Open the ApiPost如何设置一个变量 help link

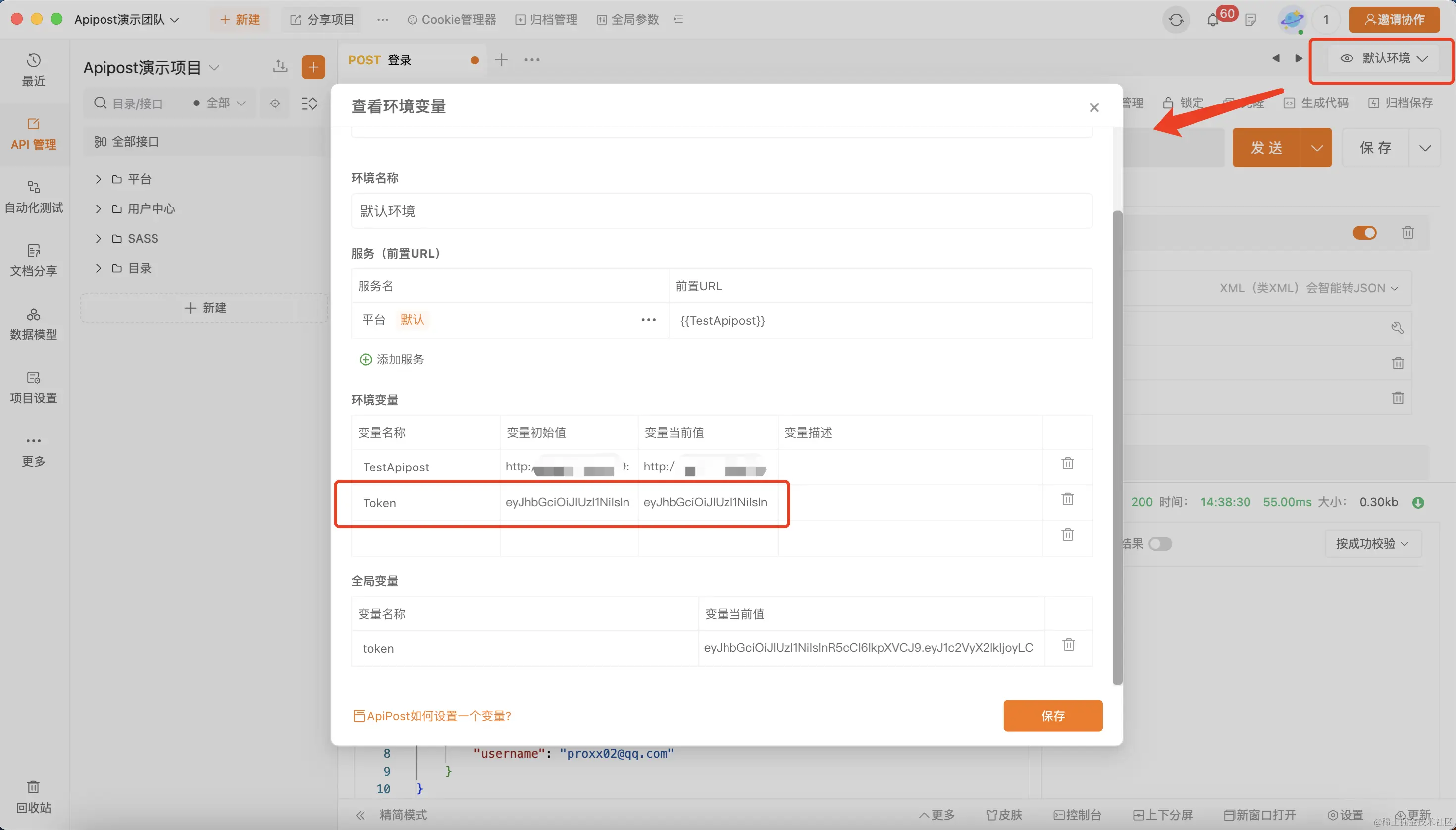pyautogui.click(x=432, y=716)
